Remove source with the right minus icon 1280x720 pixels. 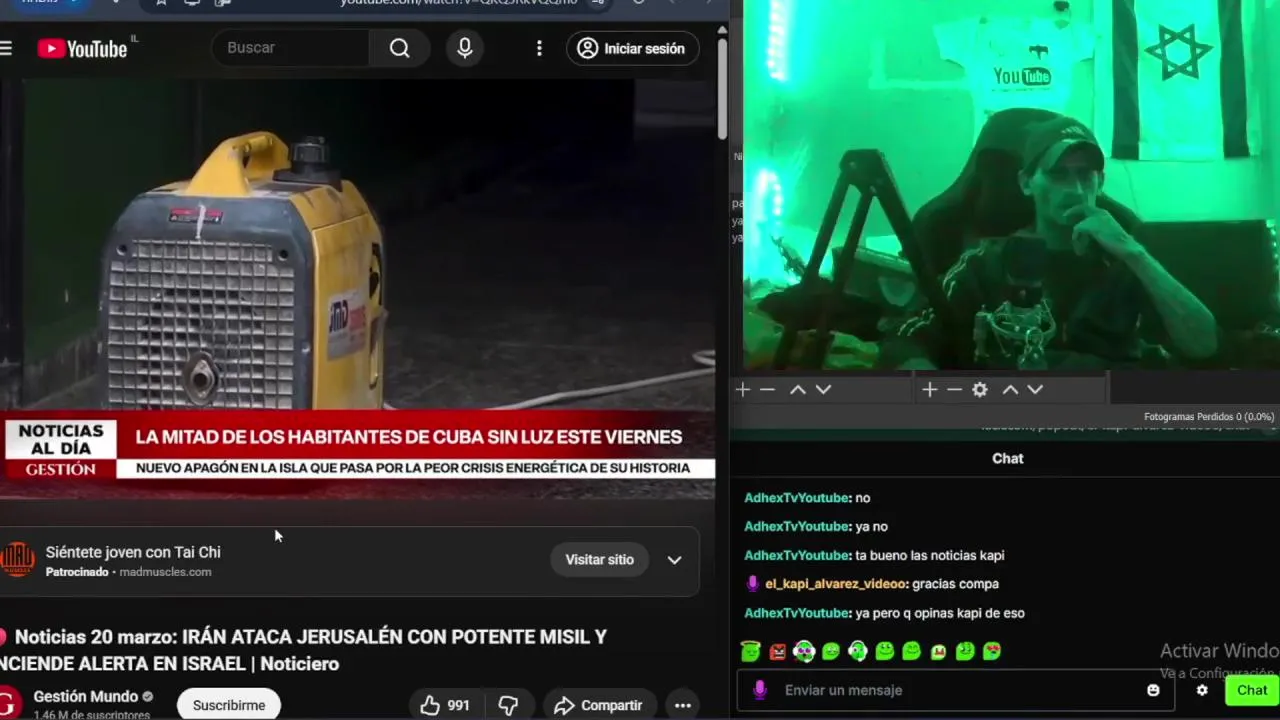(954, 390)
